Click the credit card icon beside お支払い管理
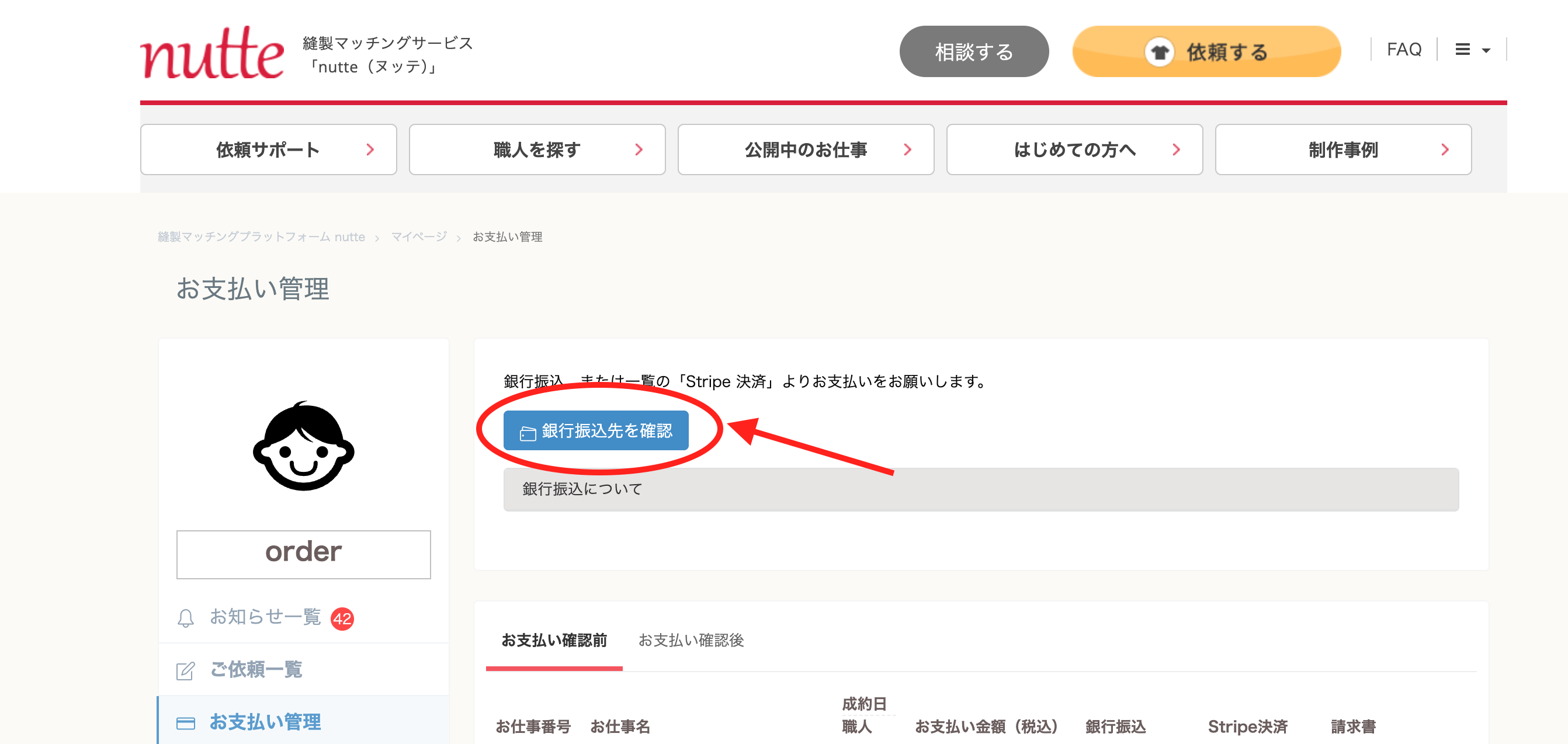 [186, 723]
